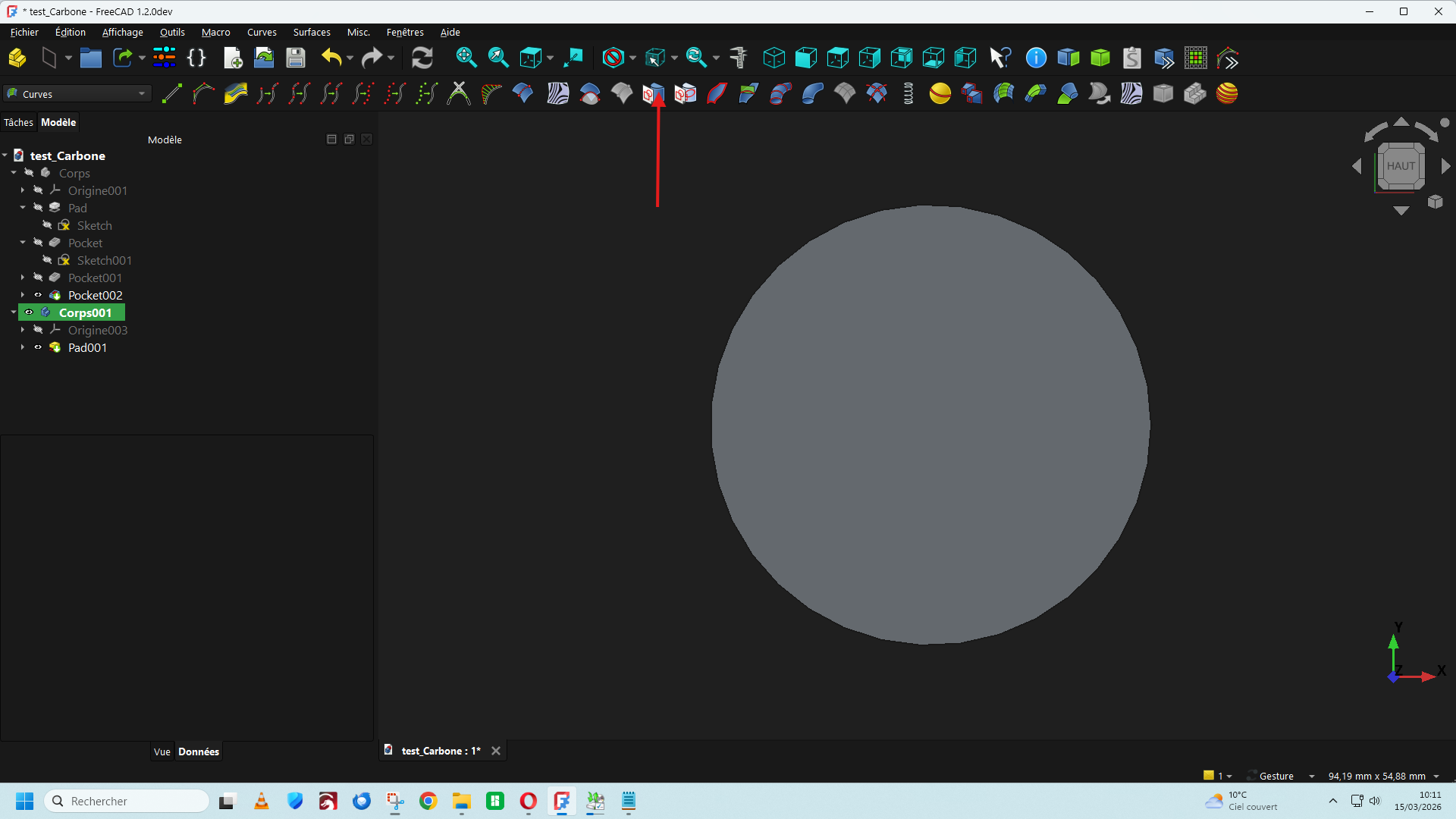Screen dimensions: 1456x819
Task: Click the Refresh recompute icon
Action: coord(422,58)
